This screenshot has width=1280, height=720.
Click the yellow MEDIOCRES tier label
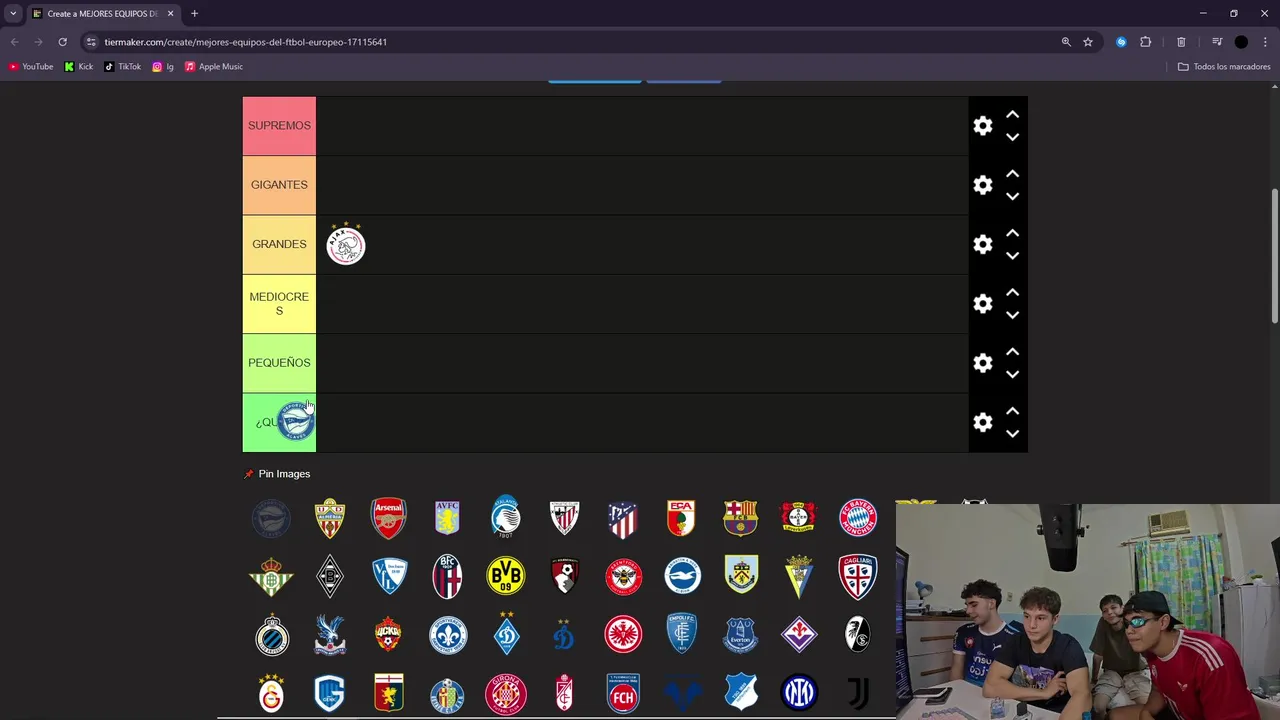279,304
